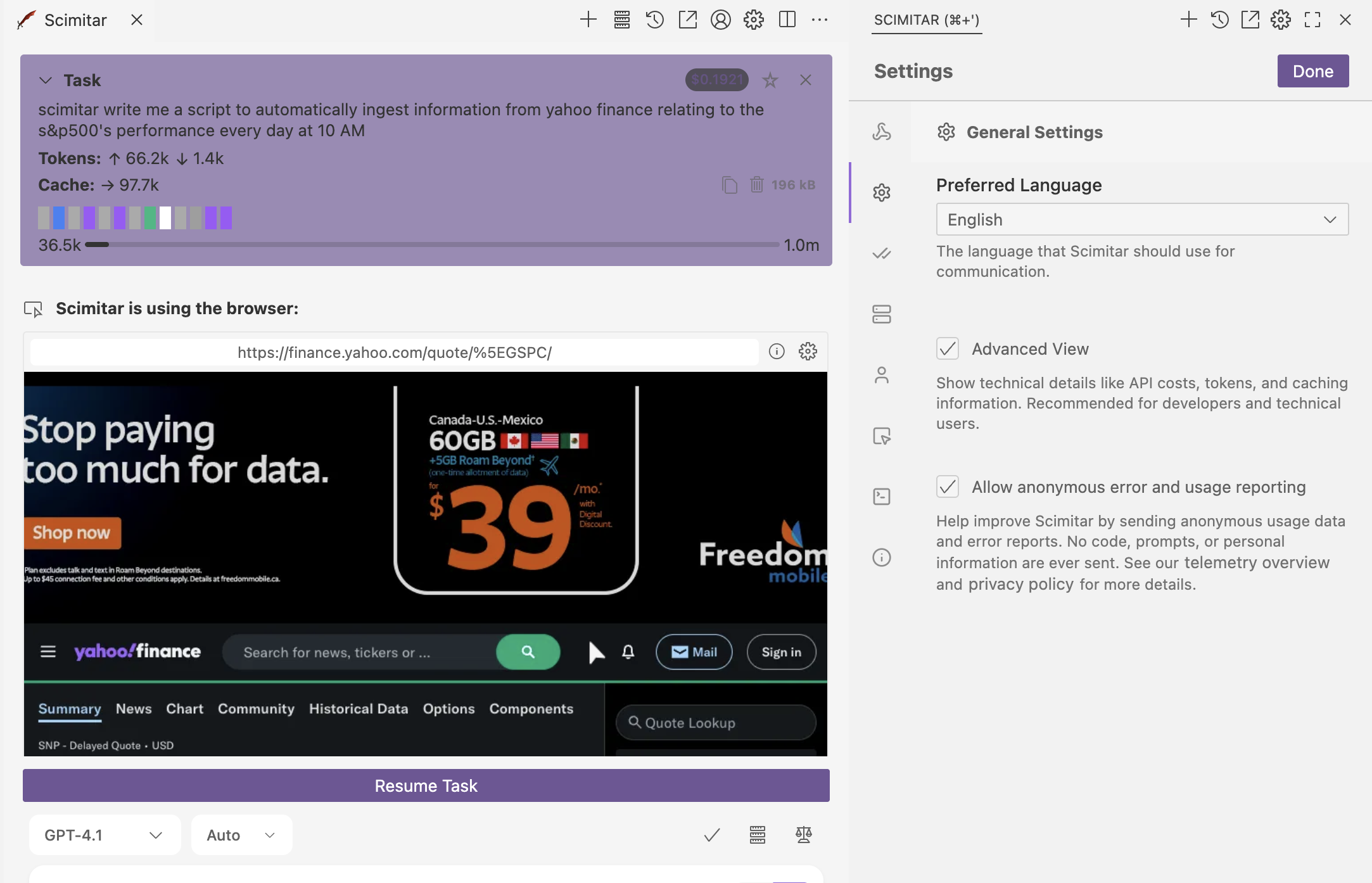Screen dimensions: 1372x883
Task: Open Auto-approve double-check sidebar tab
Action: pyautogui.click(x=881, y=253)
